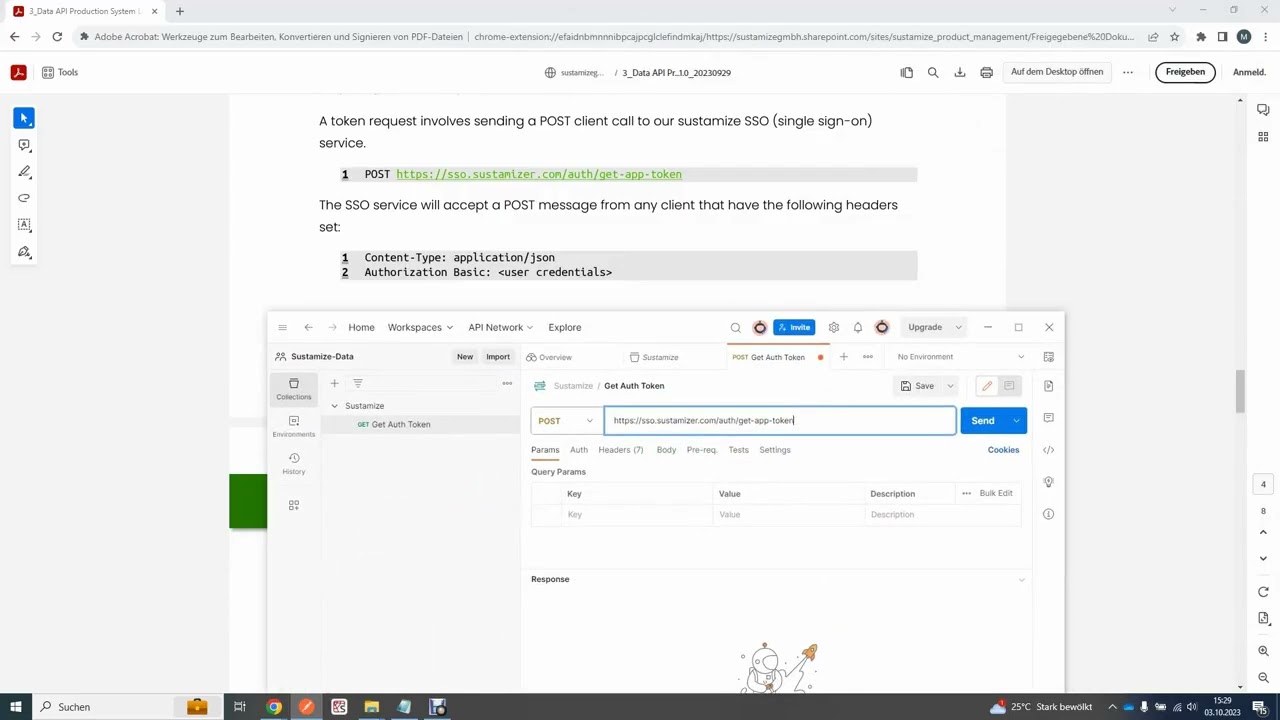
Task: Go to previous page with up chevron
Action: [1263, 533]
